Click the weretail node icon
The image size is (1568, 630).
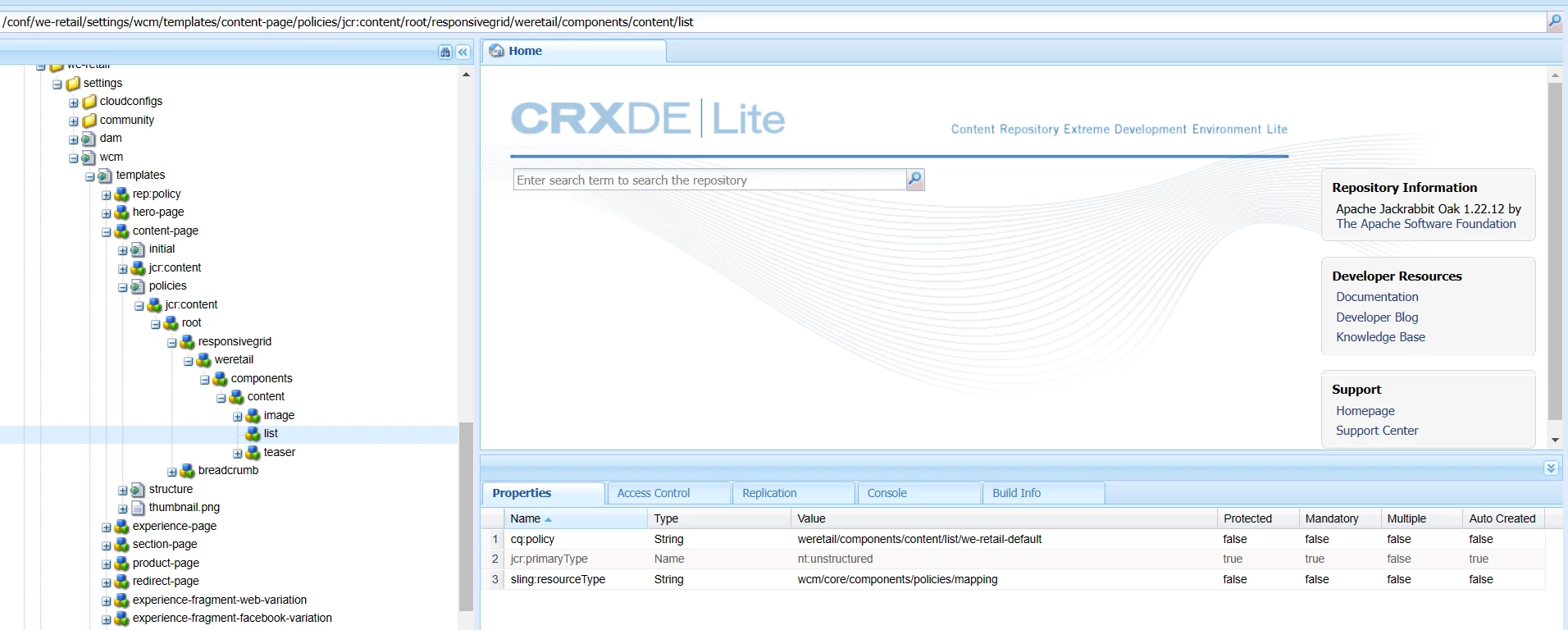click(x=203, y=360)
